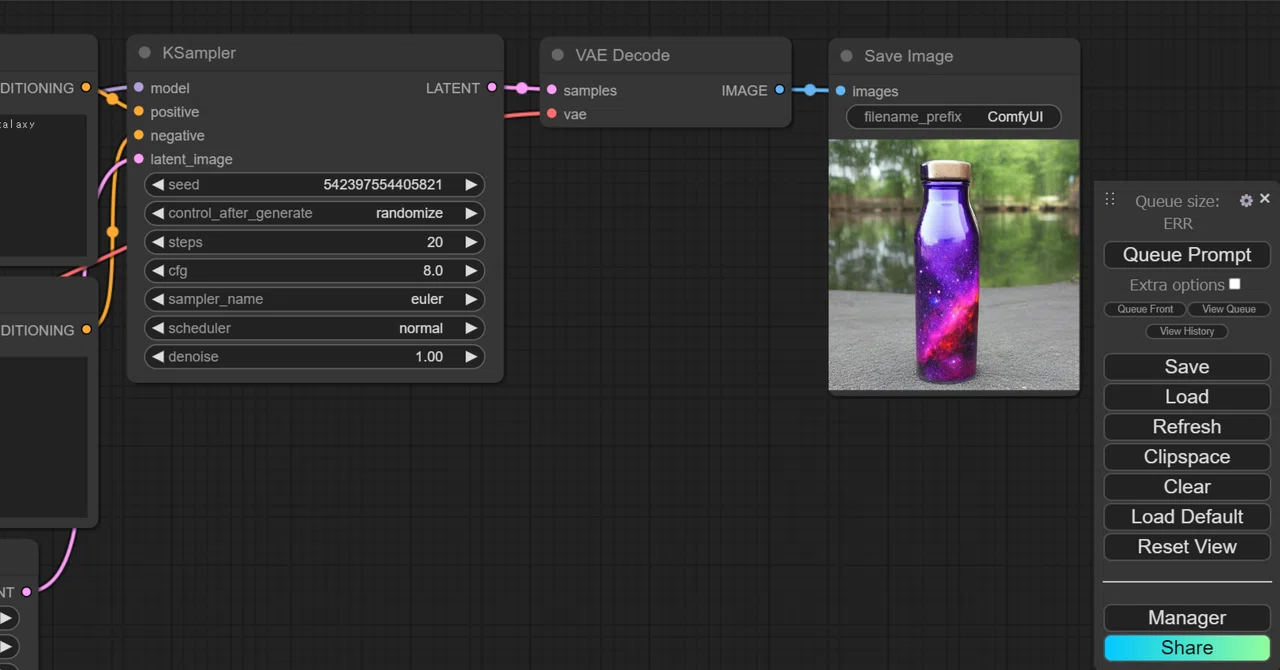Decrease the seed value with left arrow
The width and height of the screenshot is (1280, 670).
tap(157, 185)
